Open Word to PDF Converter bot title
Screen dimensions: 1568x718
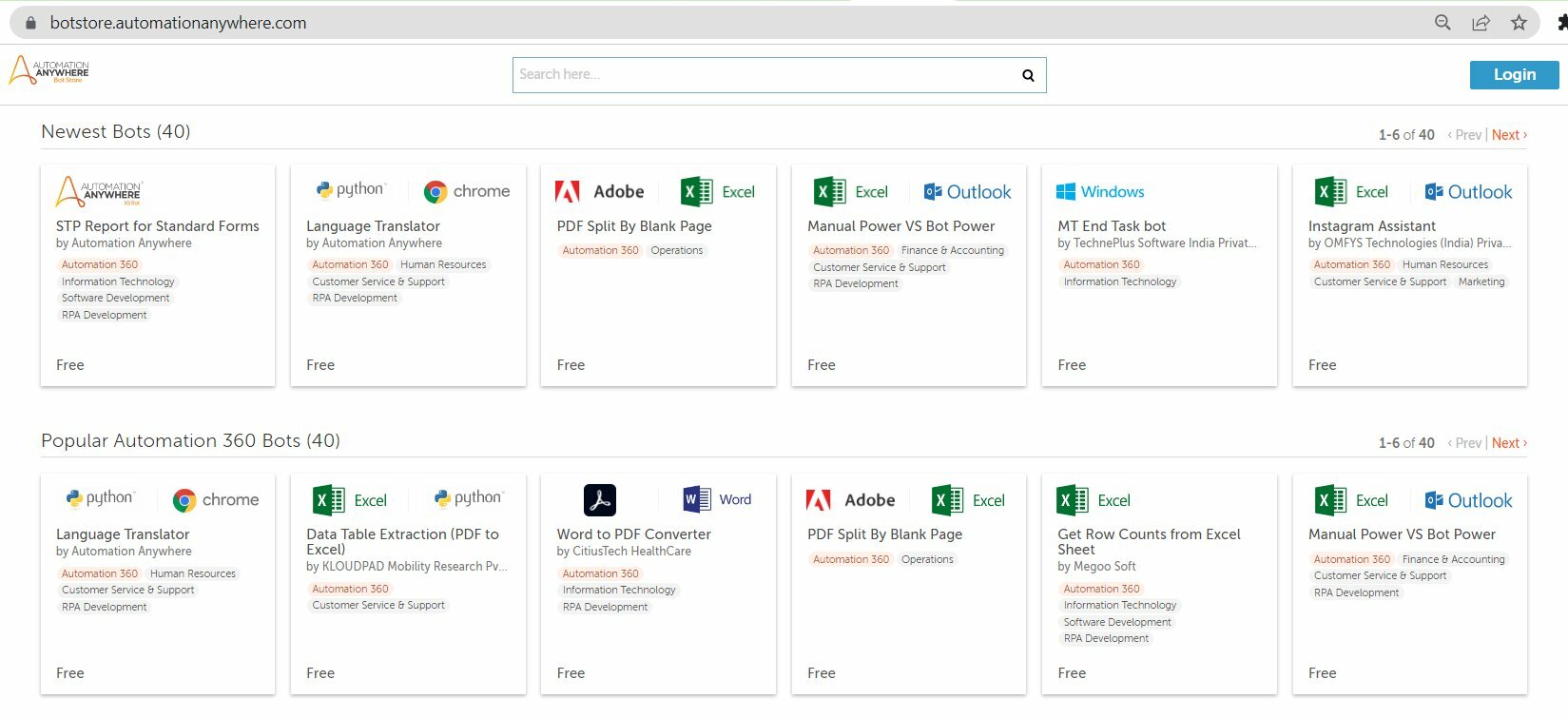tap(634, 534)
